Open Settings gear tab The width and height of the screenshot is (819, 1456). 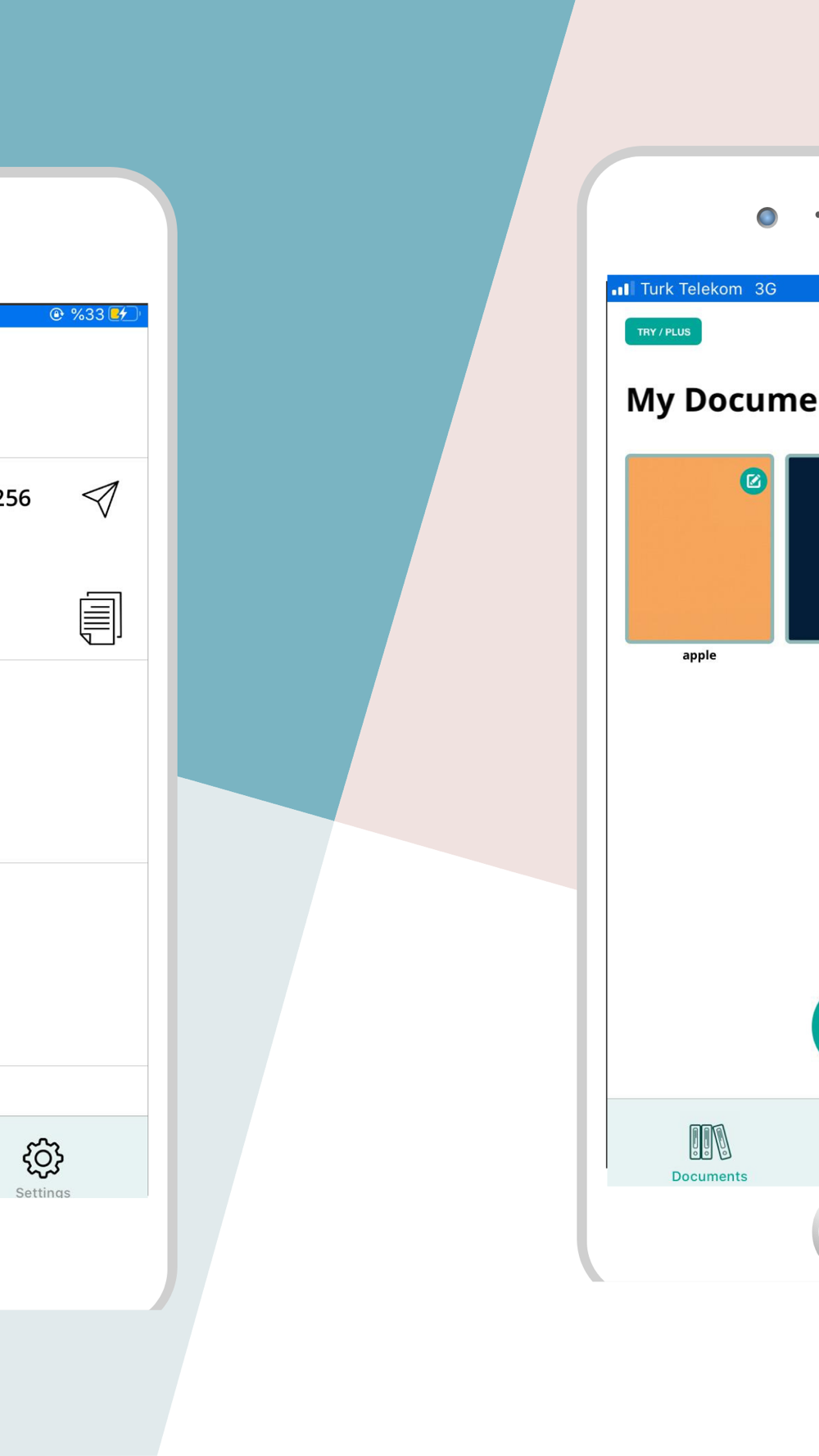pyautogui.click(x=43, y=1167)
